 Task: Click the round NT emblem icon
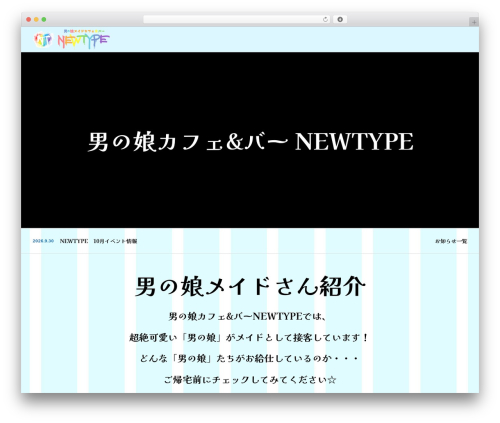click(x=43, y=40)
